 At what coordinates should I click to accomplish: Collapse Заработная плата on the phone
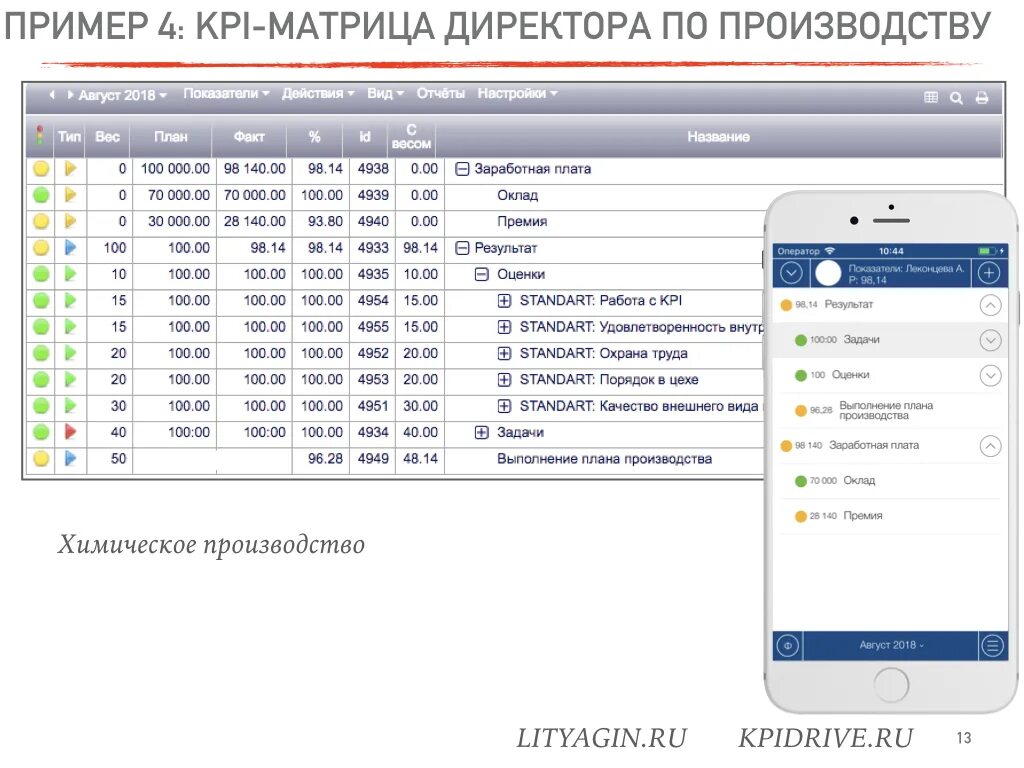[x=991, y=446]
